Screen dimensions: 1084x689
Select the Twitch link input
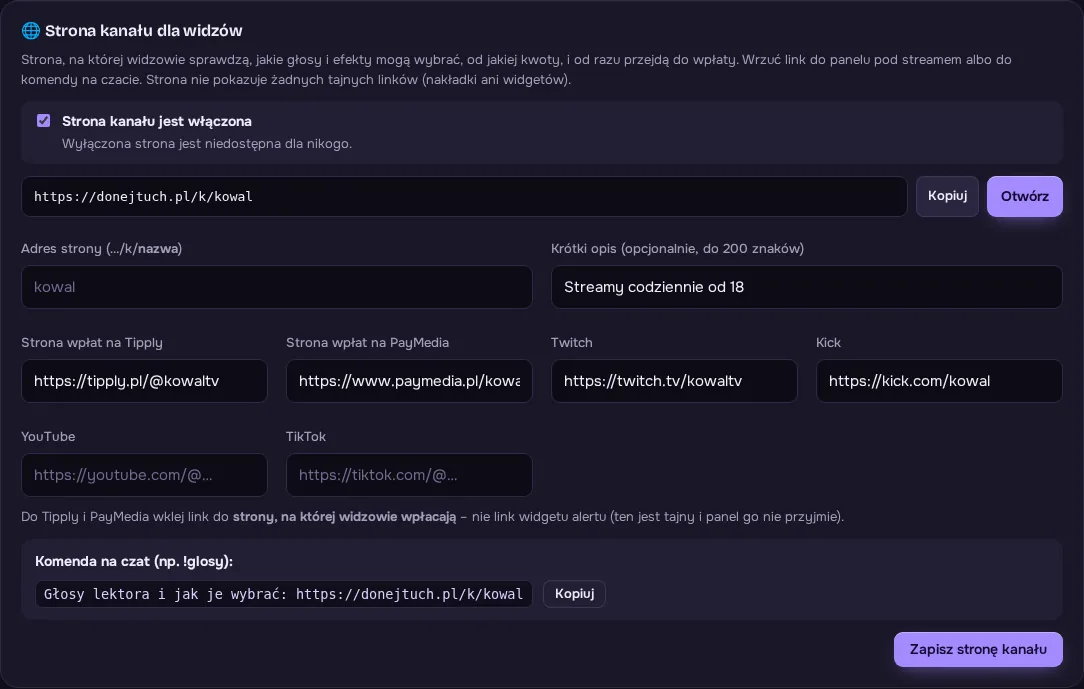tap(674, 381)
